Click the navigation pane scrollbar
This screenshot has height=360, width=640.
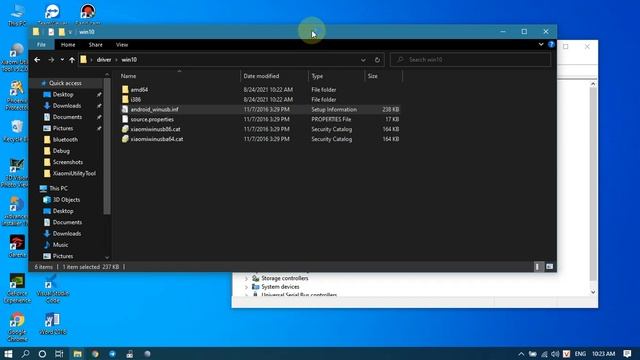107,147
